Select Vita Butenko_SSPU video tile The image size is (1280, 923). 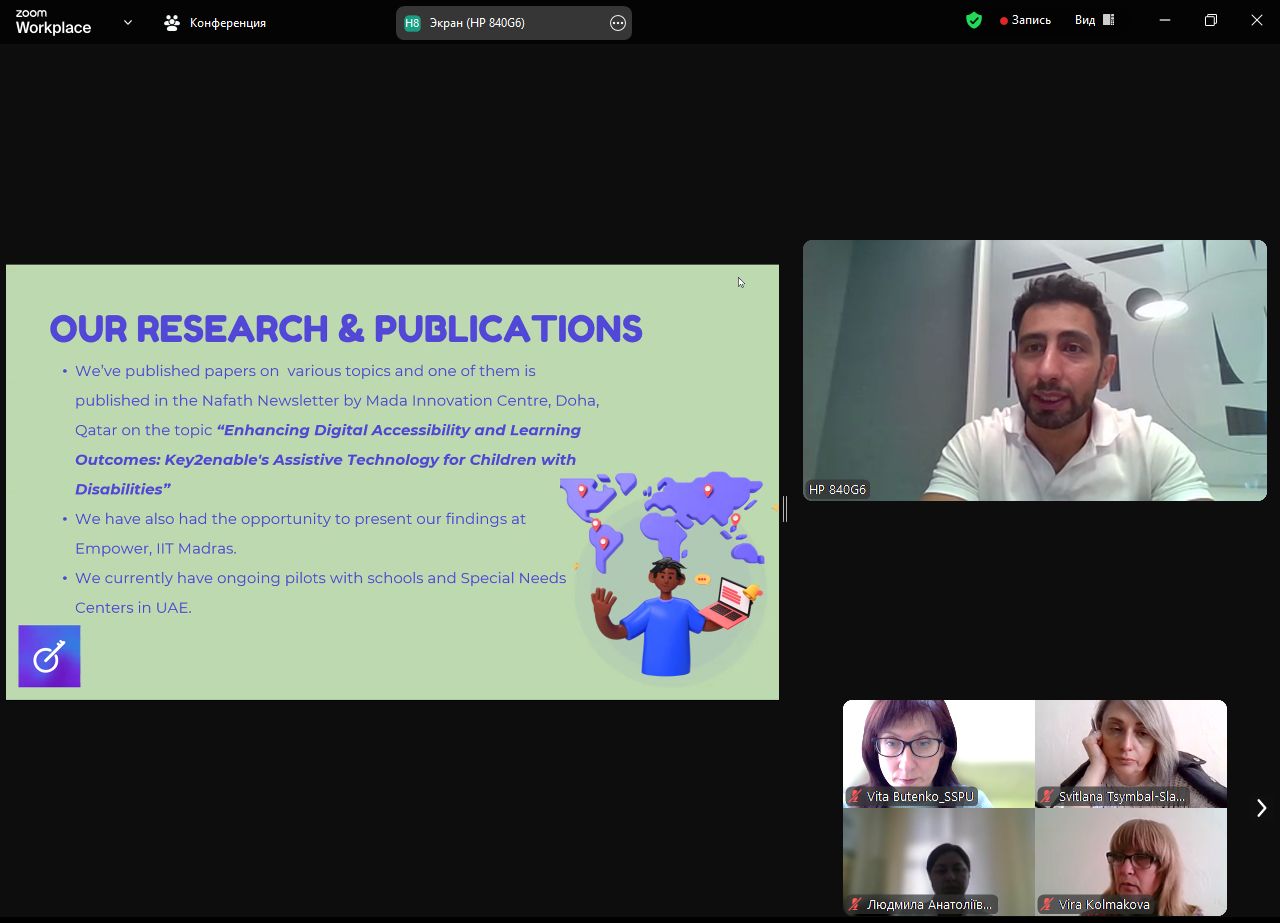[939, 754]
